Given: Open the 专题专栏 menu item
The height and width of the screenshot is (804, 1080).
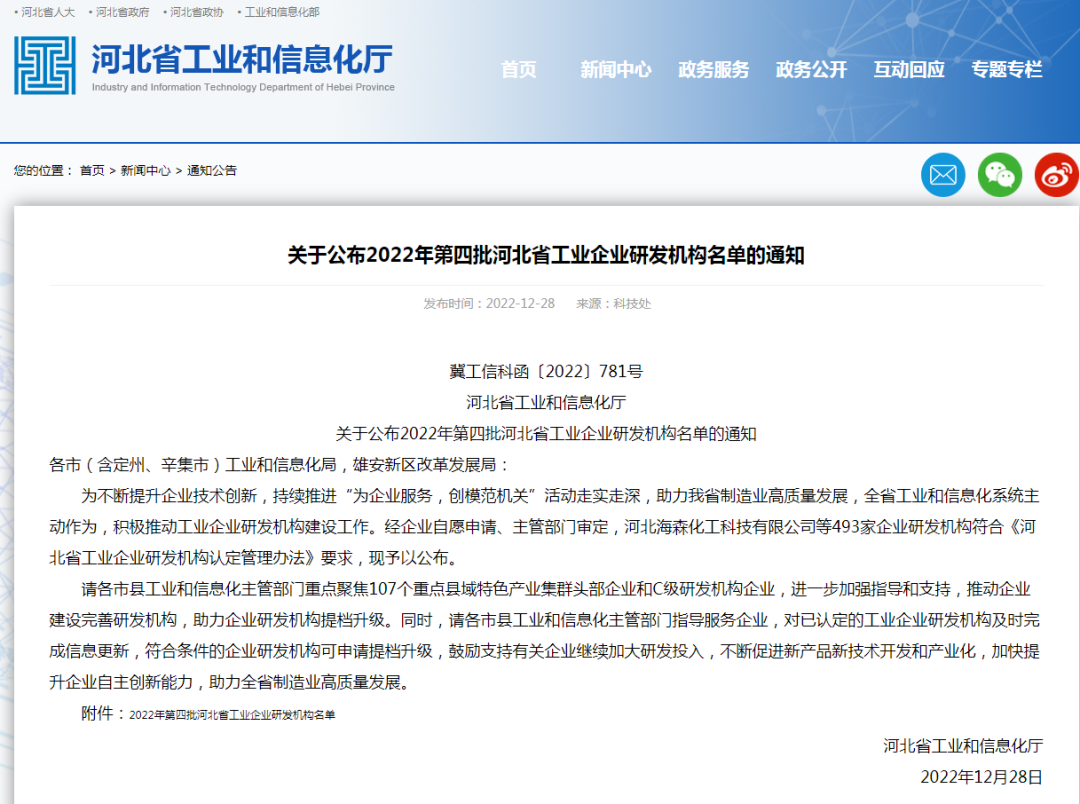Looking at the screenshot, I should 1006,69.
